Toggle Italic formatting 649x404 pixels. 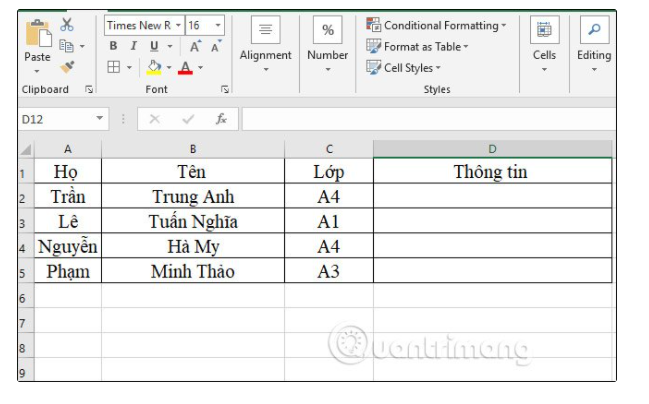point(133,46)
